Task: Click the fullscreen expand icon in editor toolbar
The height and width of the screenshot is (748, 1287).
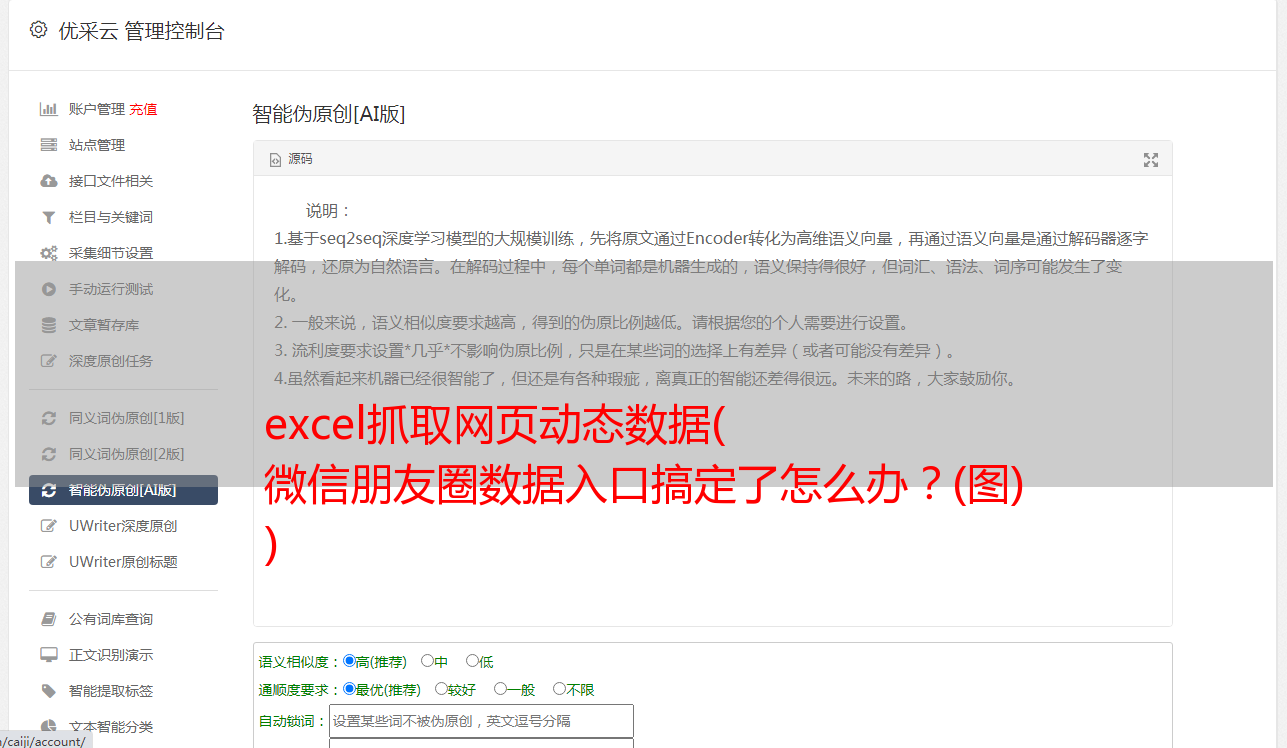Action: pos(1151,160)
